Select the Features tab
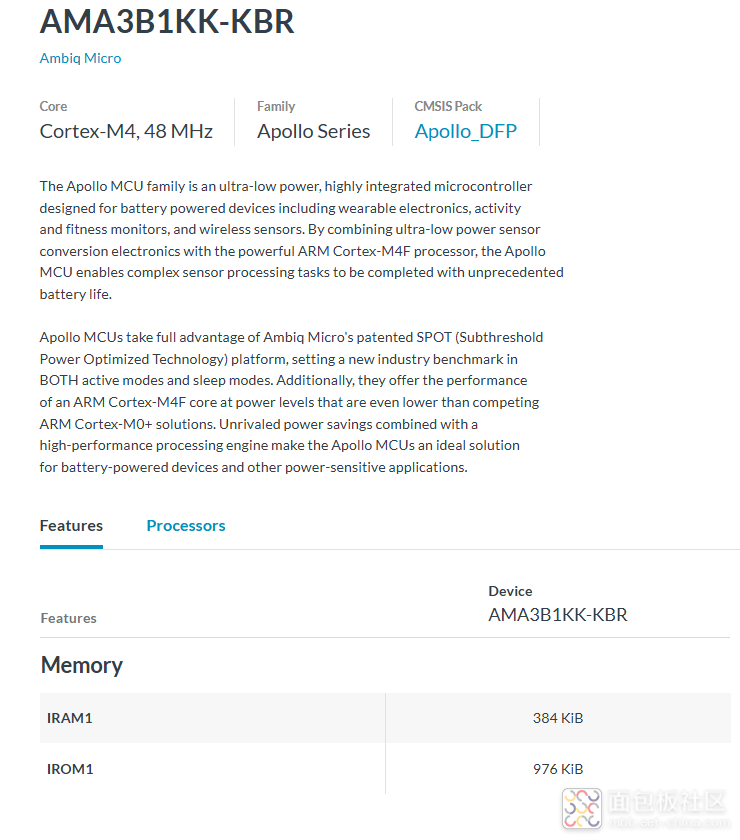 pyautogui.click(x=71, y=526)
